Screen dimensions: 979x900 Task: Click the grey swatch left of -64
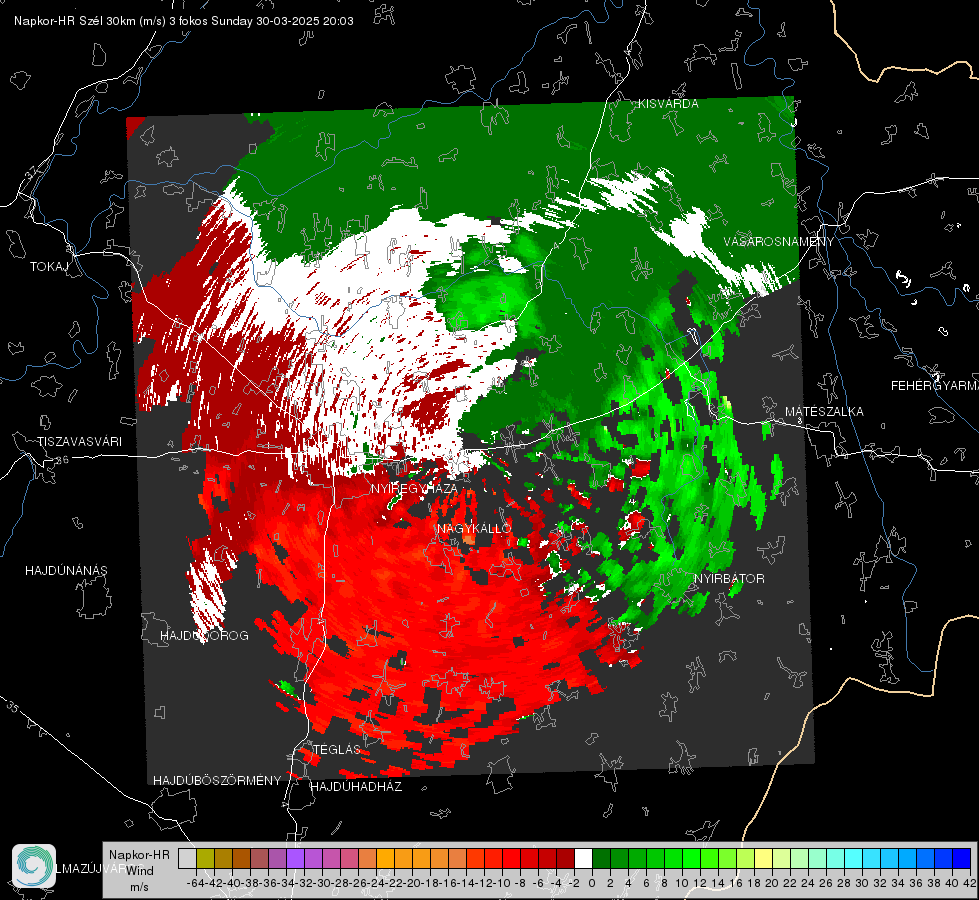tap(187, 858)
